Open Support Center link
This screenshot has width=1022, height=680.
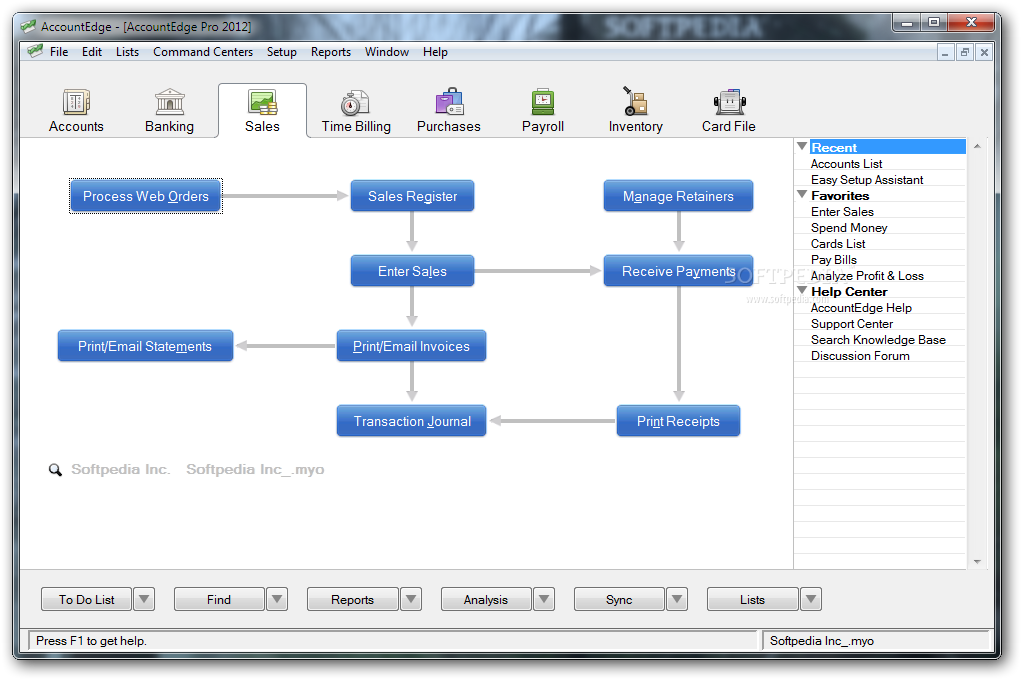pyautogui.click(x=851, y=324)
